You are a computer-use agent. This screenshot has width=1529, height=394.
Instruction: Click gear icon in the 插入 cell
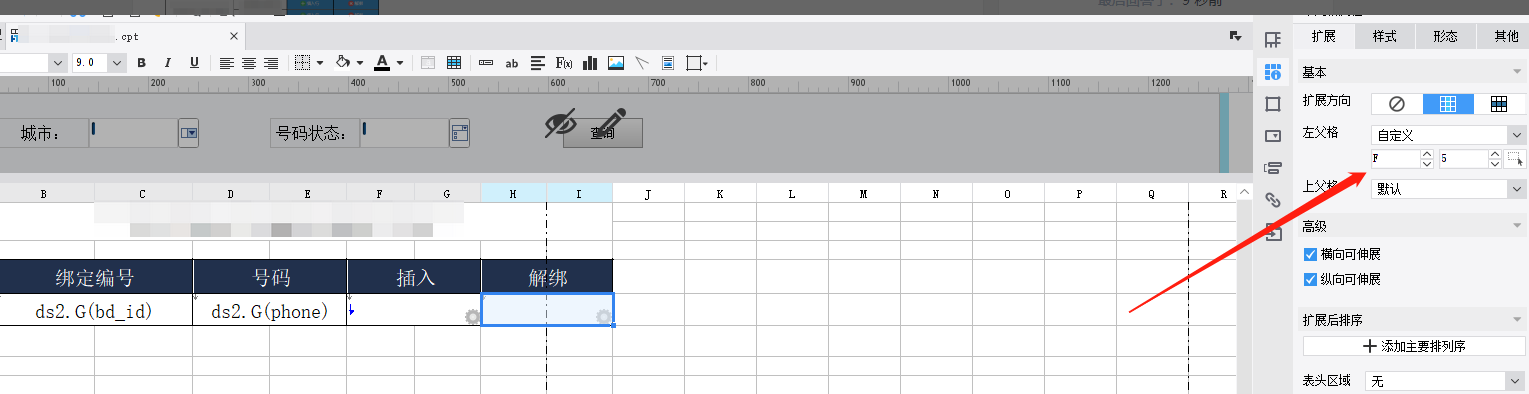pyautogui.click(x=473, y=317)
